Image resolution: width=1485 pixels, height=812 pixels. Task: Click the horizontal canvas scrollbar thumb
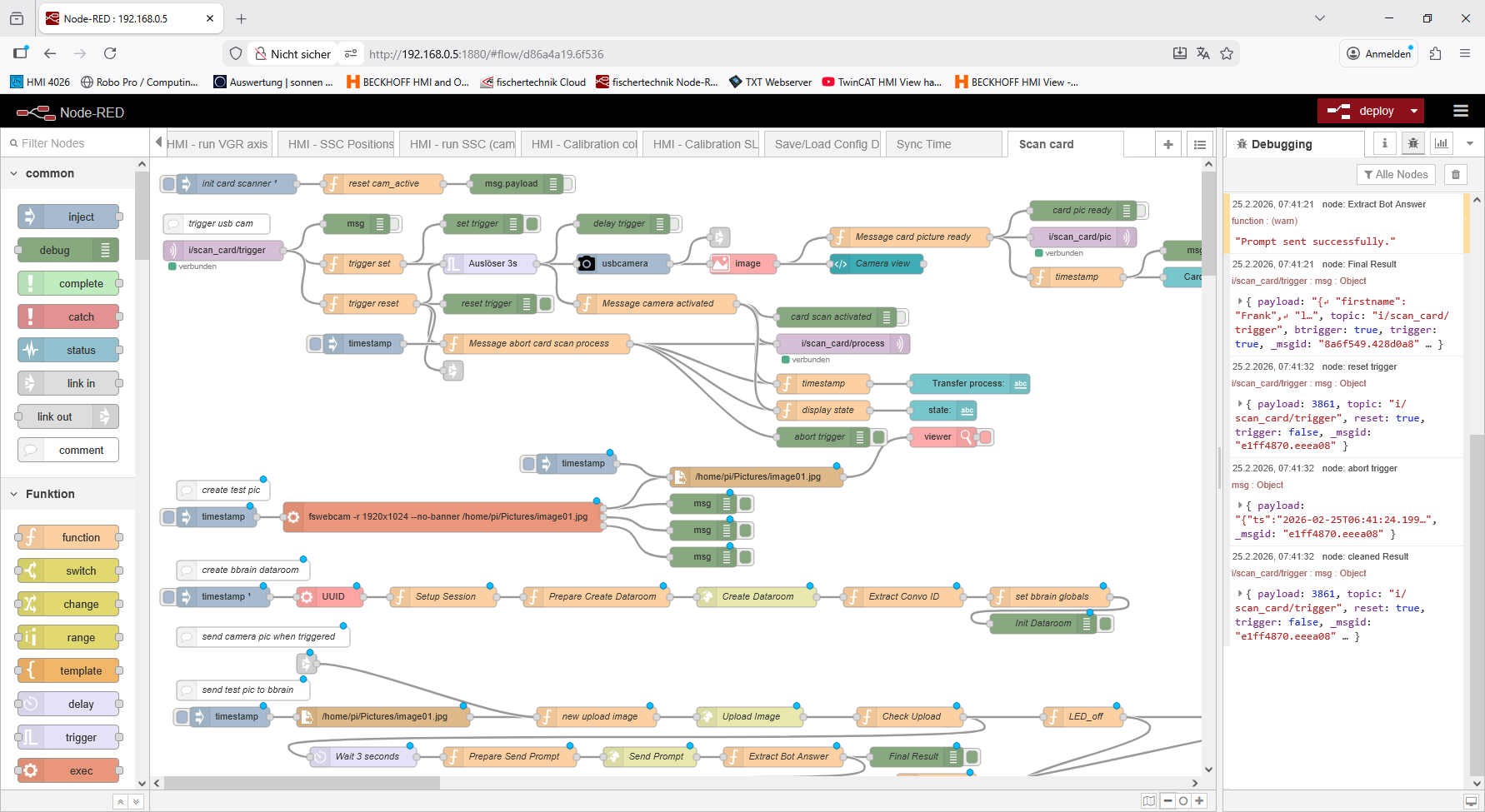point(302,783)
